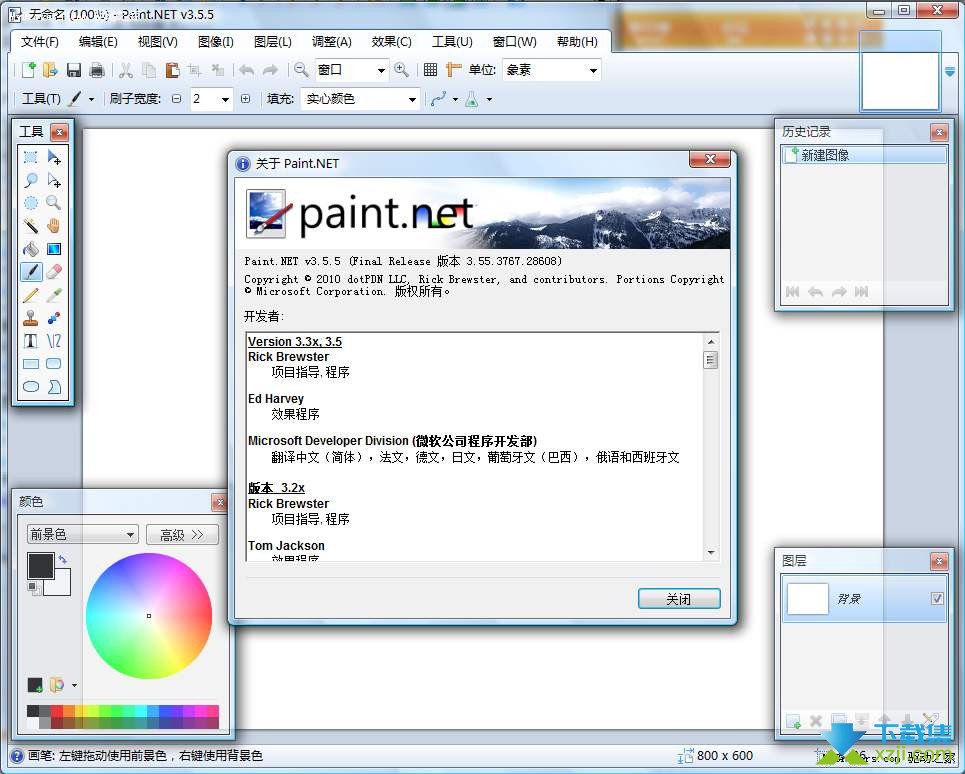
Task: Click the Save floppy disk icon
Action: [x=74, y=70]
